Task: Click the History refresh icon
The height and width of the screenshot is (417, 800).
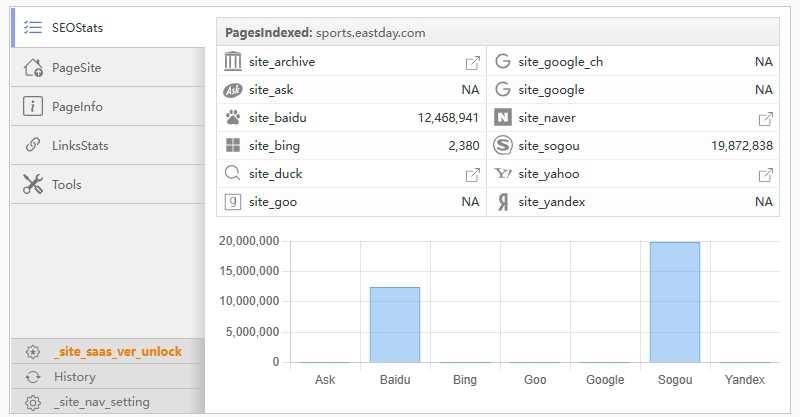Action: [x=33, y=377]
